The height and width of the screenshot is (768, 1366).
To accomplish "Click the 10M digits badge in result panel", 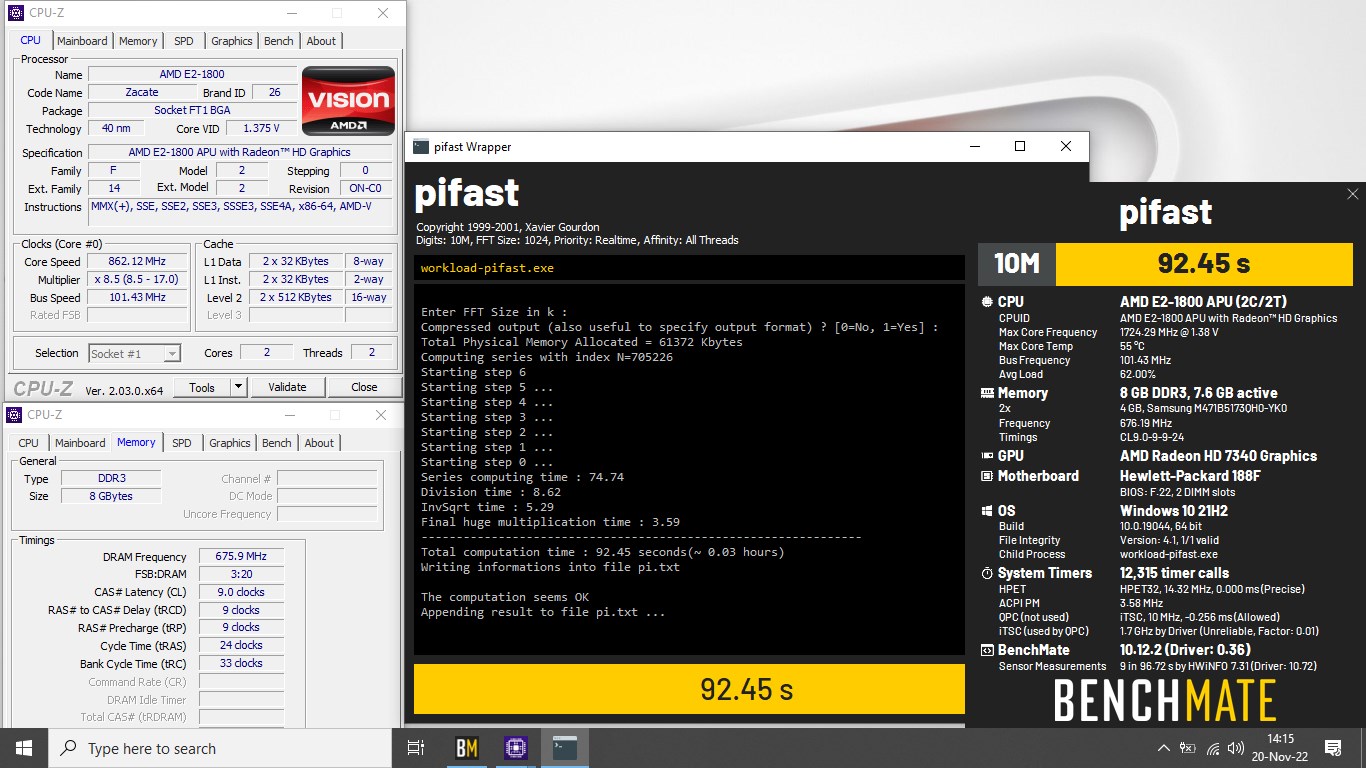I will tap(1017, 263).
